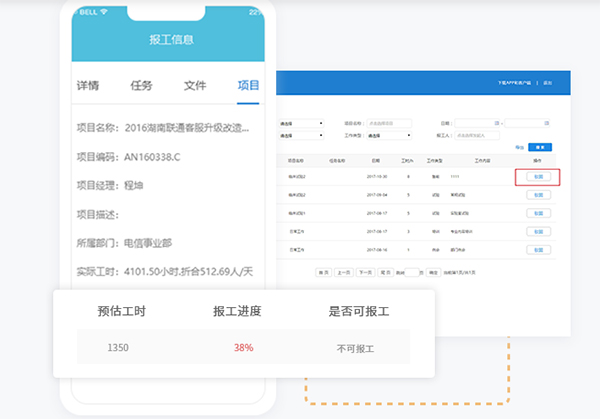The image size is (600, 419).
Task: Click the 项目名称 input field
Action: [x=389, y=123]
